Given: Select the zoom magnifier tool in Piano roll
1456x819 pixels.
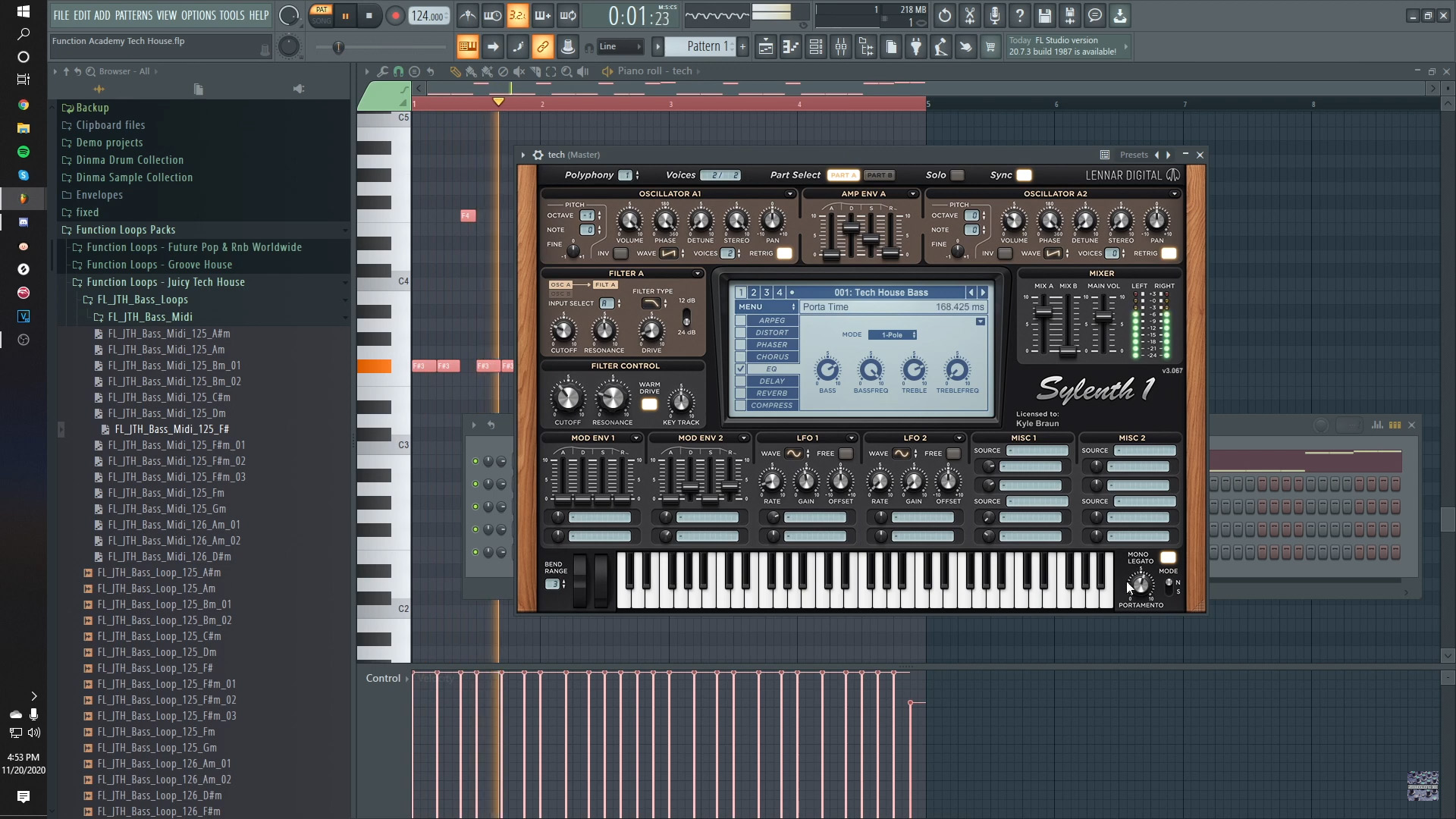Looking at the screenshot, I should [x=566, y=71].
